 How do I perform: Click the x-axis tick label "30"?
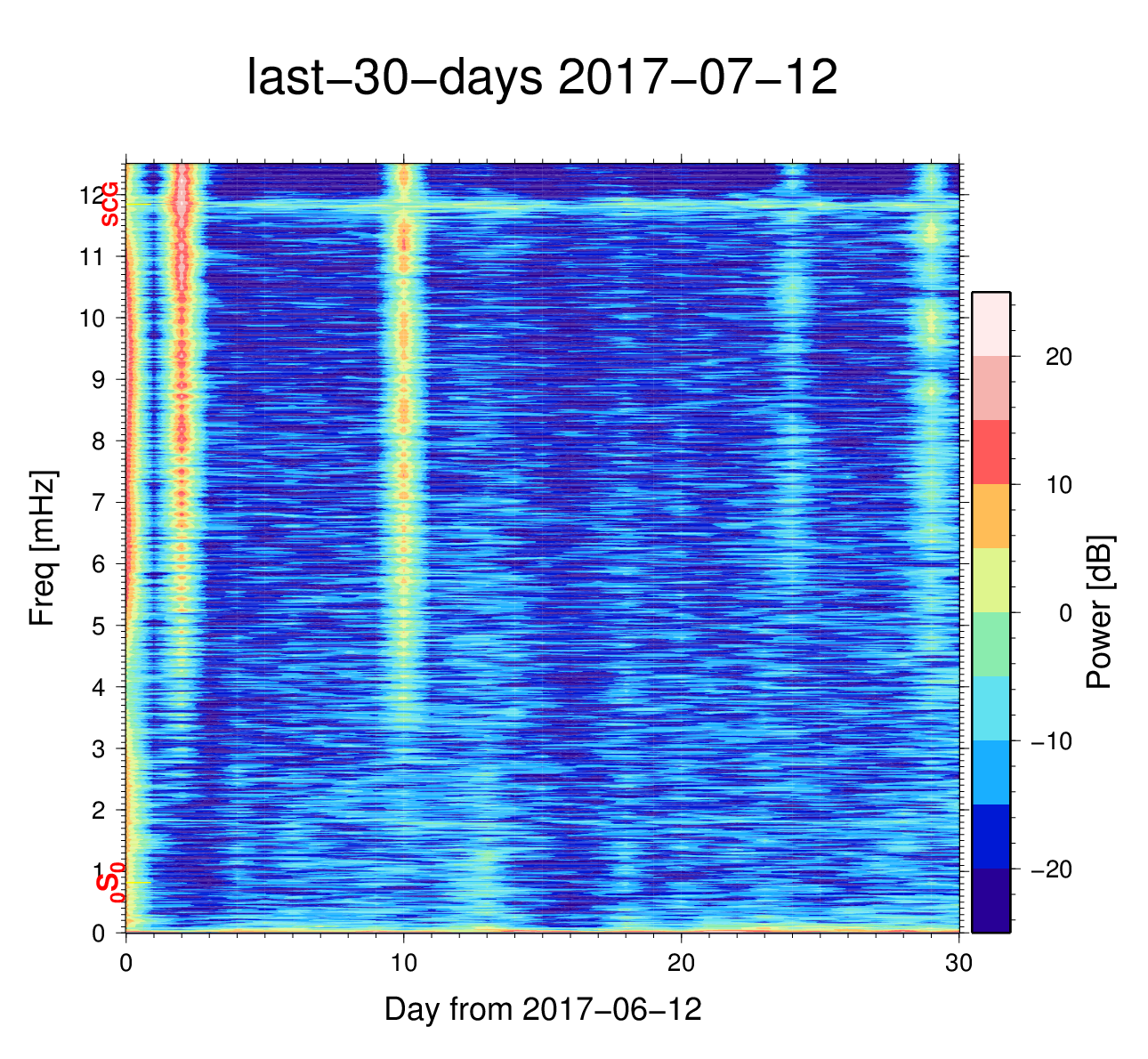pos(958,964)
